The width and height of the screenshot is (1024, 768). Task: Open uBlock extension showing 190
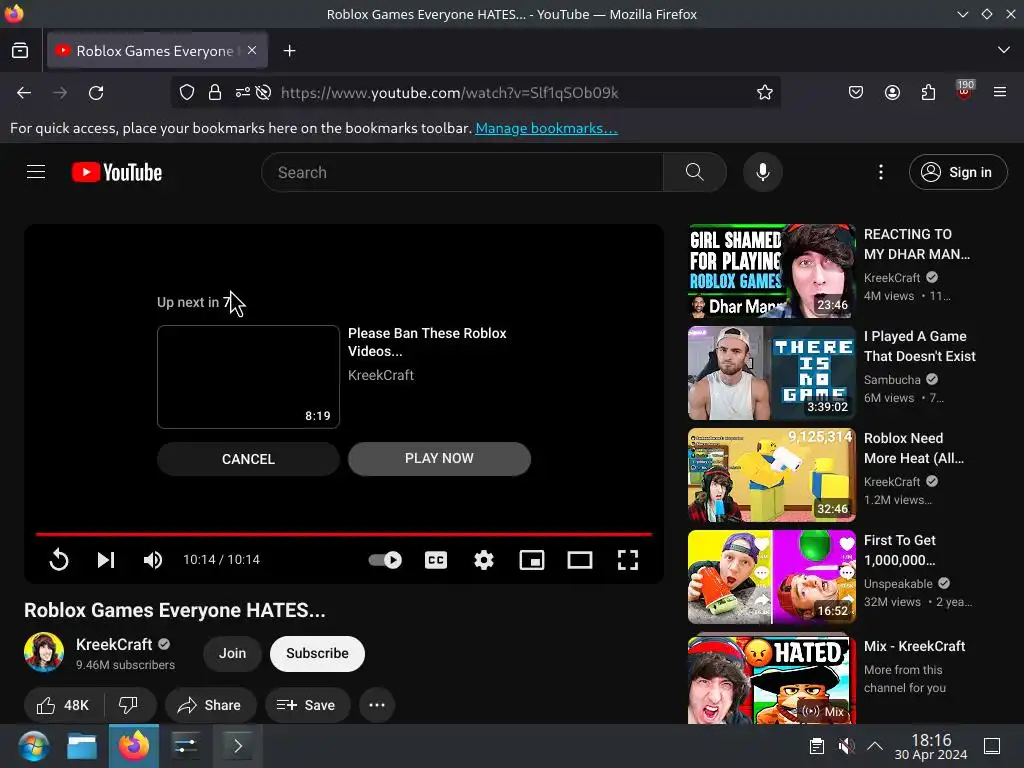coord(965,91)
